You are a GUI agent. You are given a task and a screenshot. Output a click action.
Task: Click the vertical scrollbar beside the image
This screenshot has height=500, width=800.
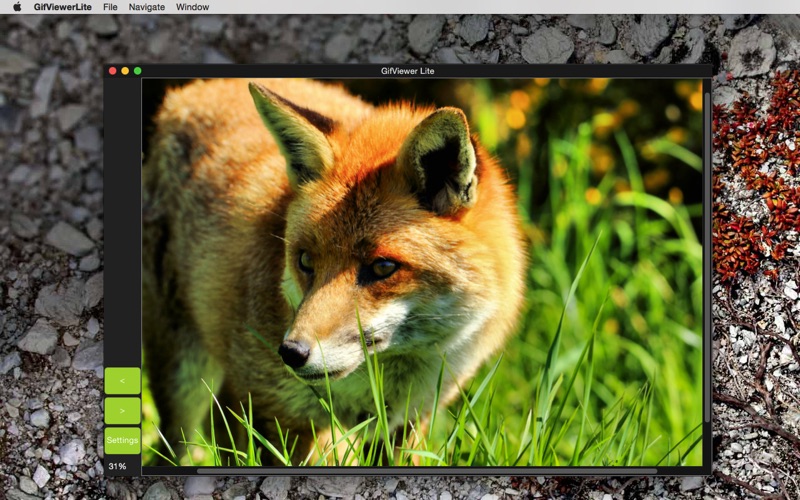point(707,257)
